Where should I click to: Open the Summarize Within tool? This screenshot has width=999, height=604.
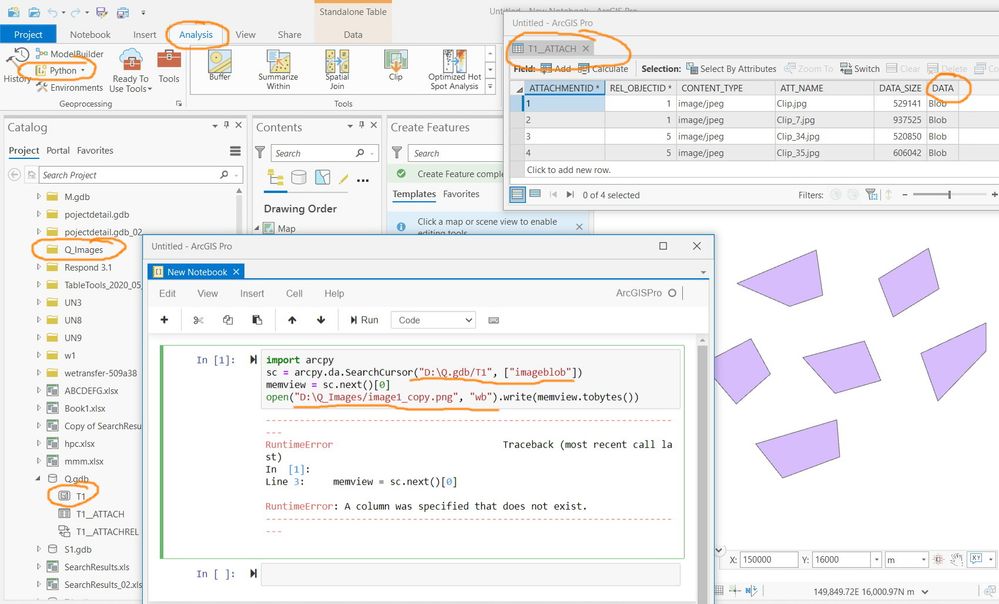point(278,69)
